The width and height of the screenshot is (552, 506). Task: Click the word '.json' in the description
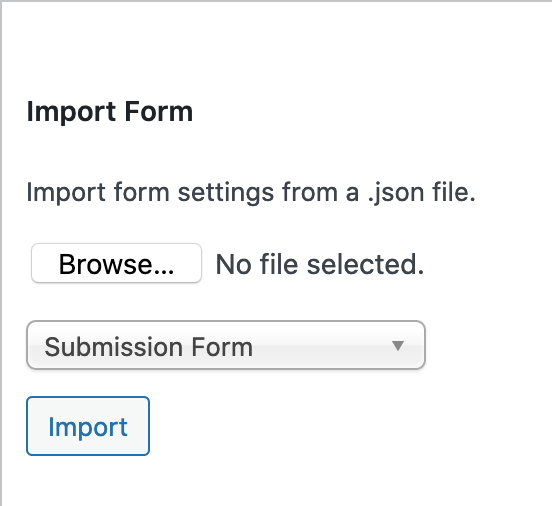396,193
